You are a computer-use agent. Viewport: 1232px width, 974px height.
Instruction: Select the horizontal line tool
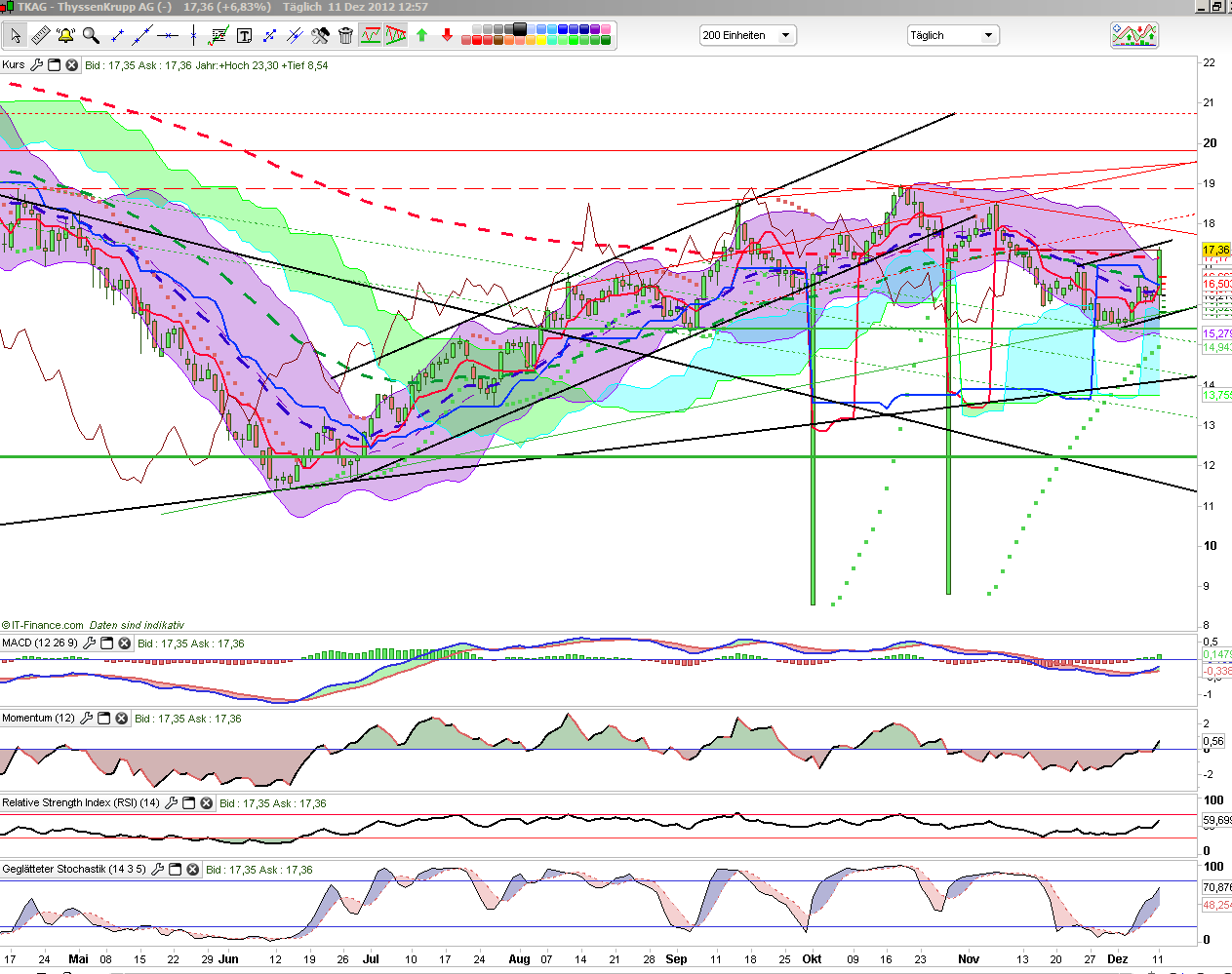(x=168, y=35)
